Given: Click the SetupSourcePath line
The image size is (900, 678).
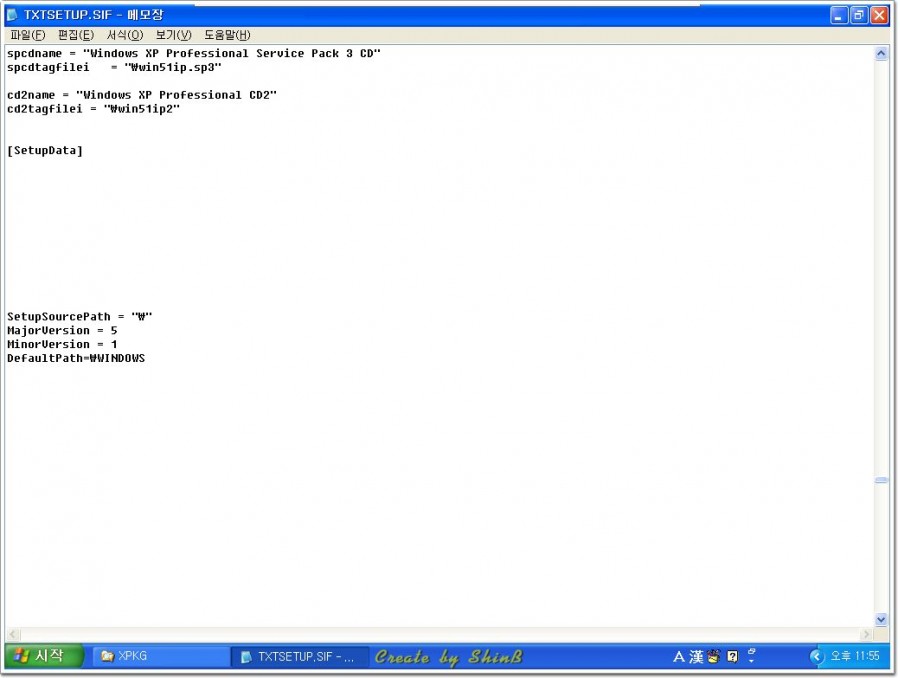Looking at the screenshot, I should coord(80,316).
